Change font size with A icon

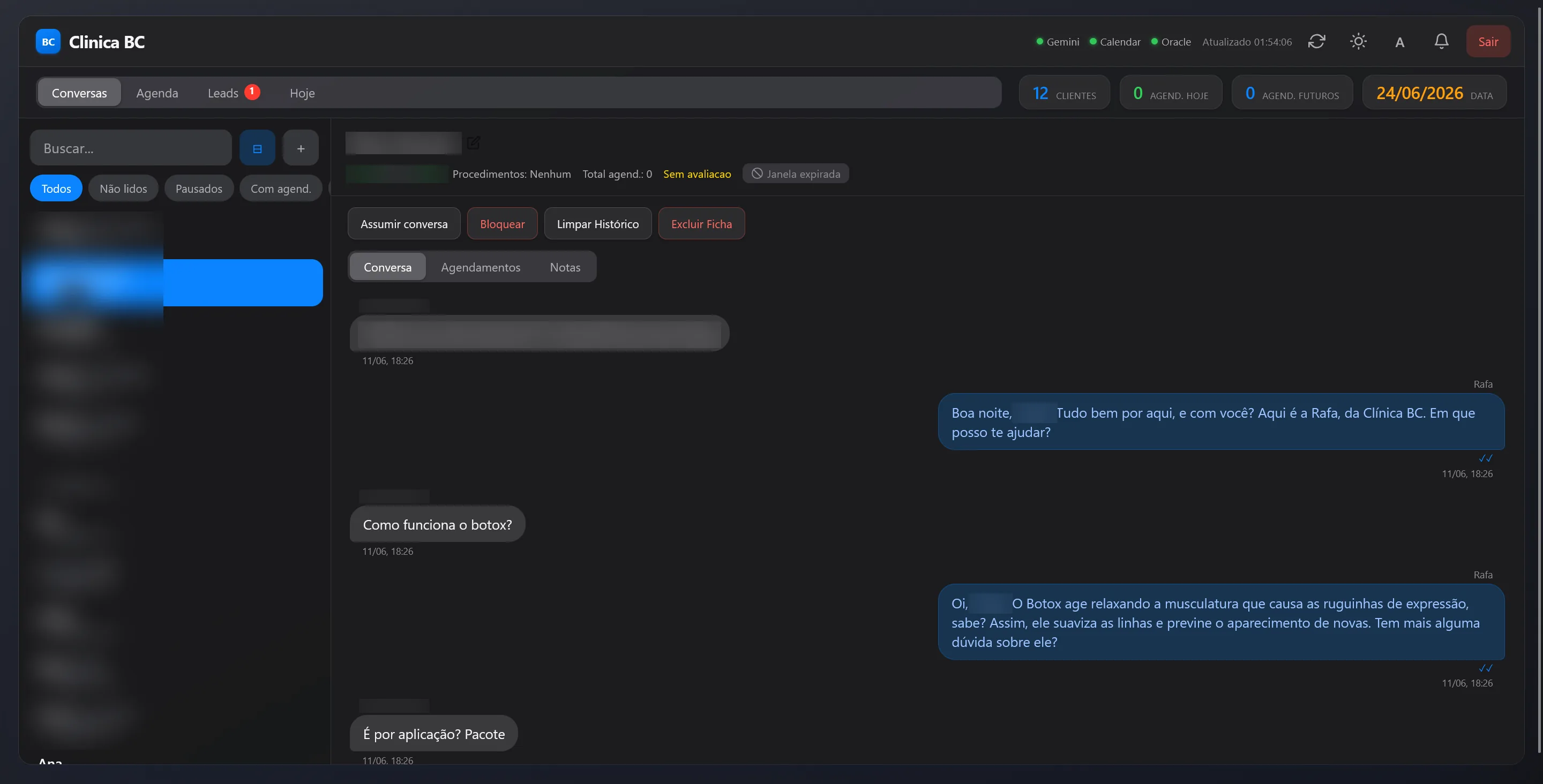click(x=1400, y=42)
